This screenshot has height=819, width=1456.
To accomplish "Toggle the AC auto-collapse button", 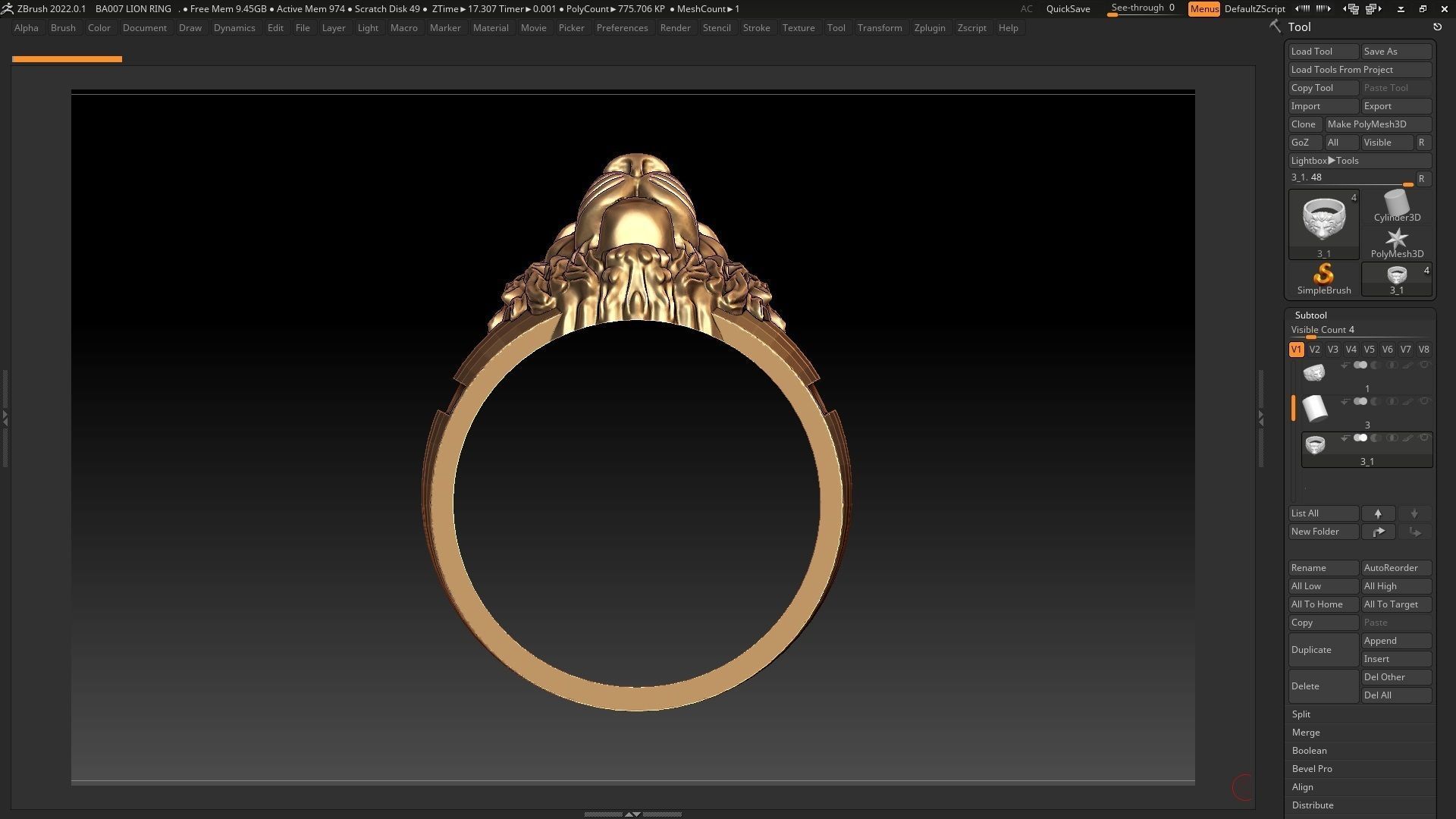I will [1026, 9].
